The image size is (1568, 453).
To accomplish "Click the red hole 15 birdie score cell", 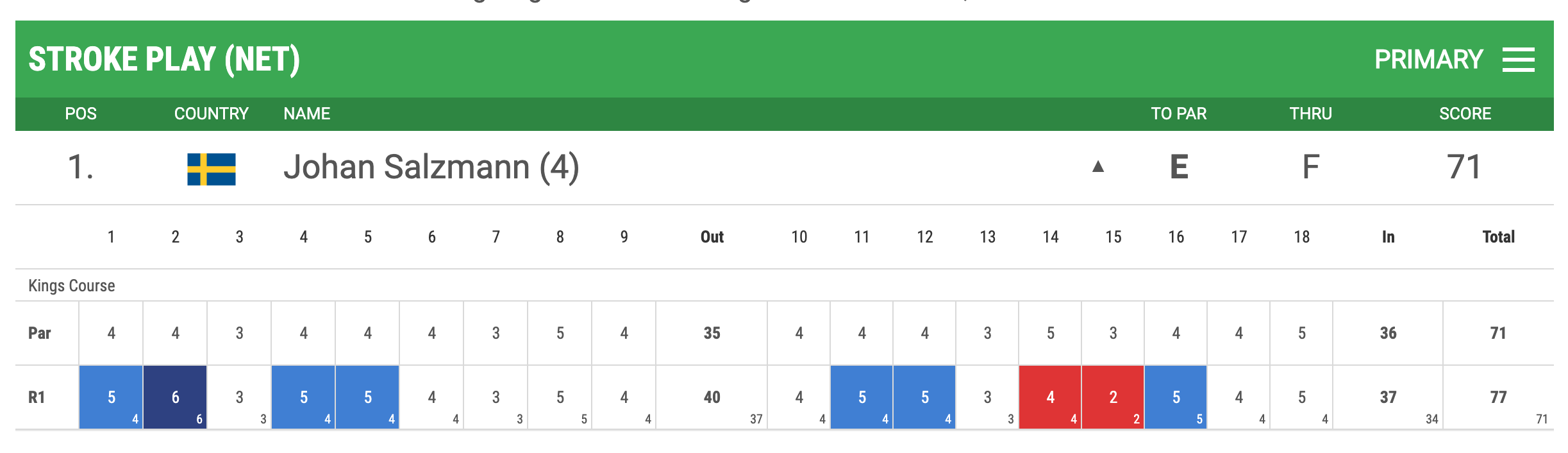I will (x=1113, y=397).
